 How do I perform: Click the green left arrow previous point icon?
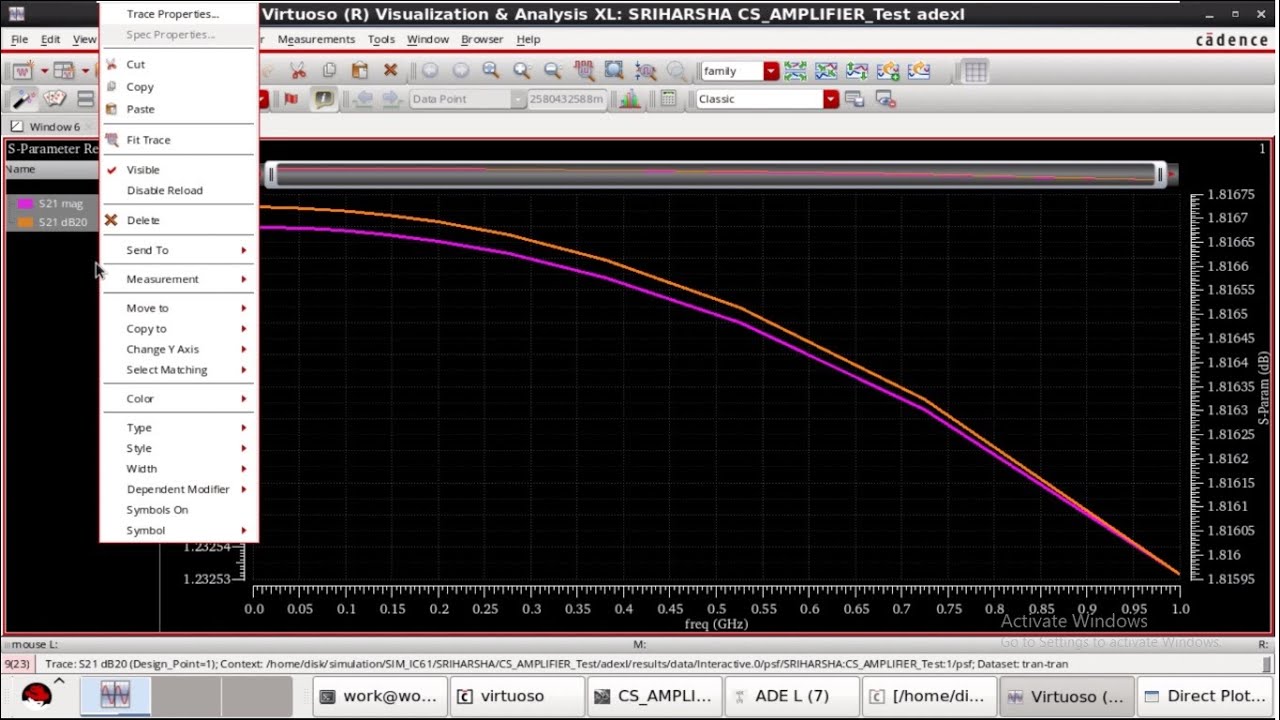point(363,99)
